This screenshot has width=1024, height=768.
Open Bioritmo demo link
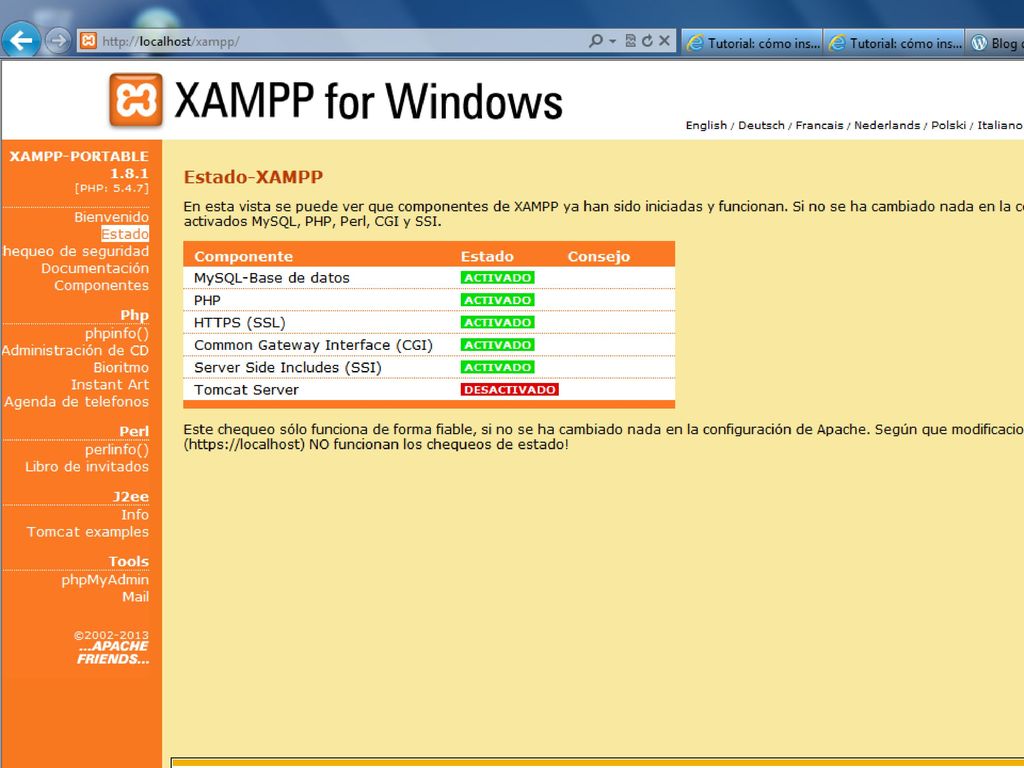coord(121,368)
